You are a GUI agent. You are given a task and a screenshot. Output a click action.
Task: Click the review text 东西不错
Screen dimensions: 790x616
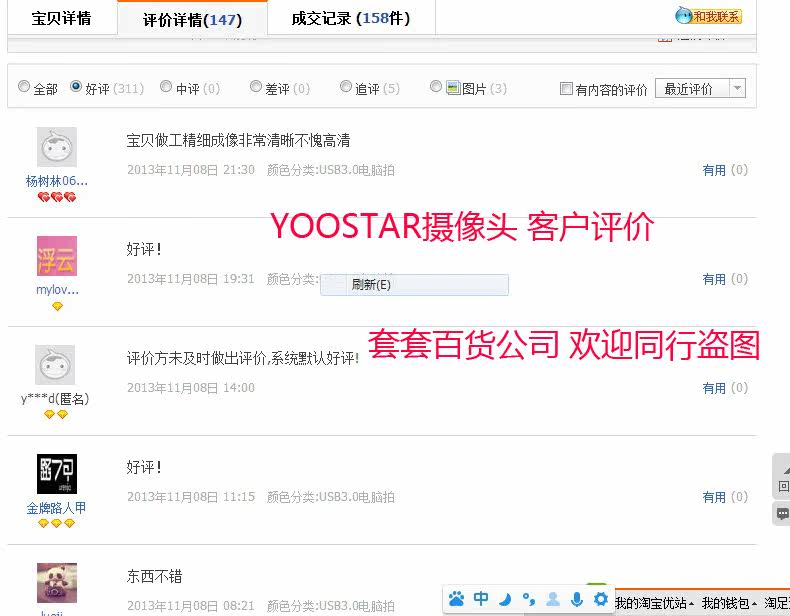[154, 576]
